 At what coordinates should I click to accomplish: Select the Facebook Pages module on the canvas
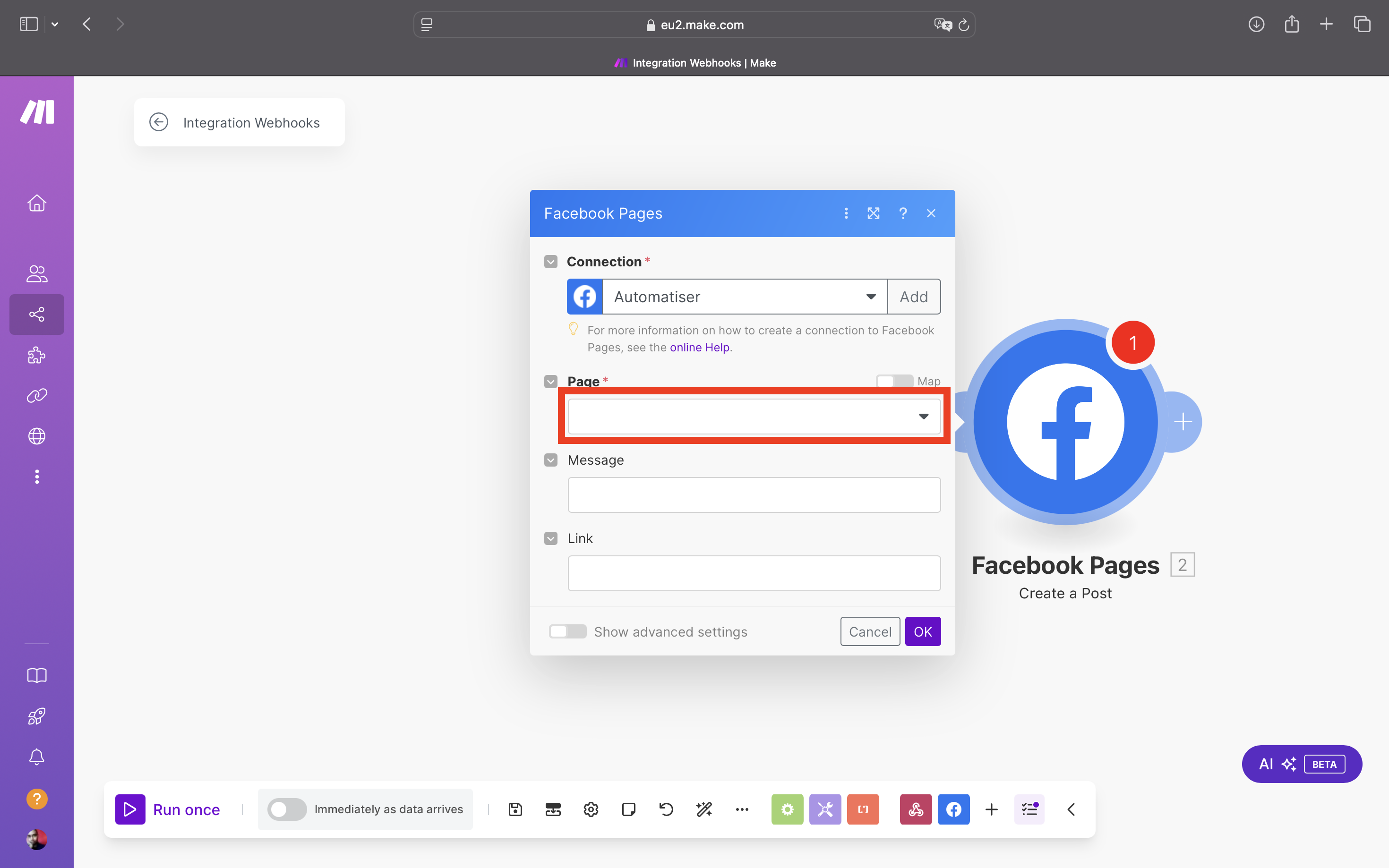pos(1065,422)
